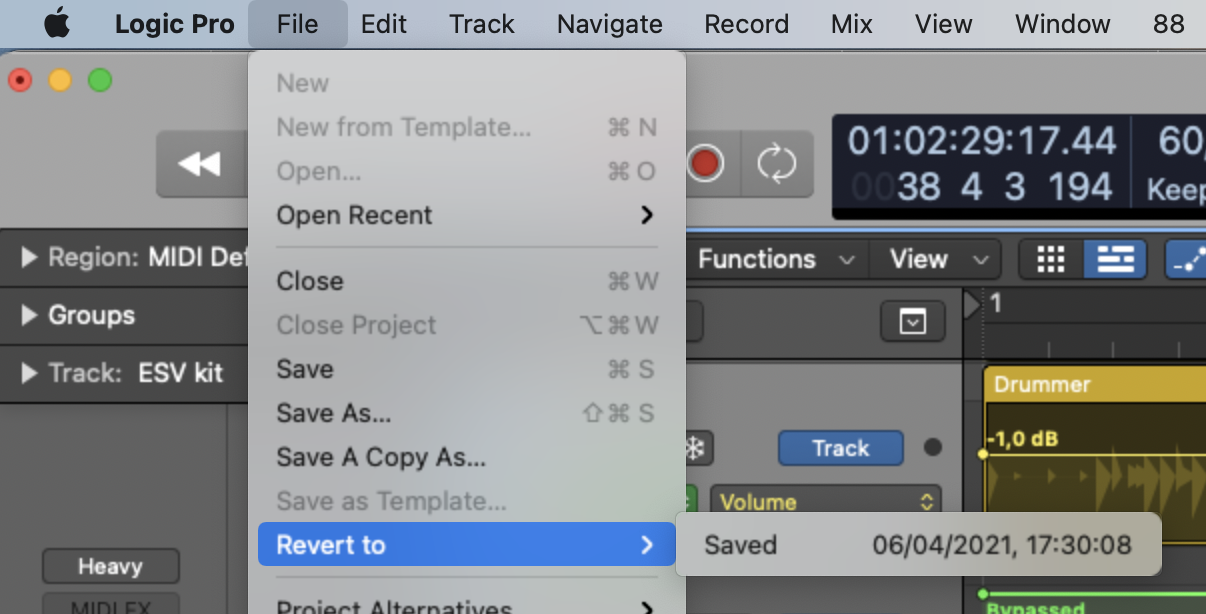Choose Save As… from File menu

pos(334,413)
